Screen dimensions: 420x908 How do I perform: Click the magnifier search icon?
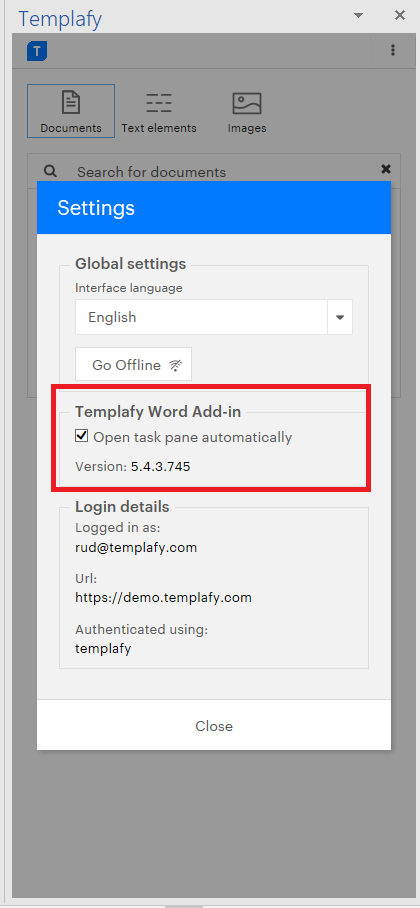(50, 171)
